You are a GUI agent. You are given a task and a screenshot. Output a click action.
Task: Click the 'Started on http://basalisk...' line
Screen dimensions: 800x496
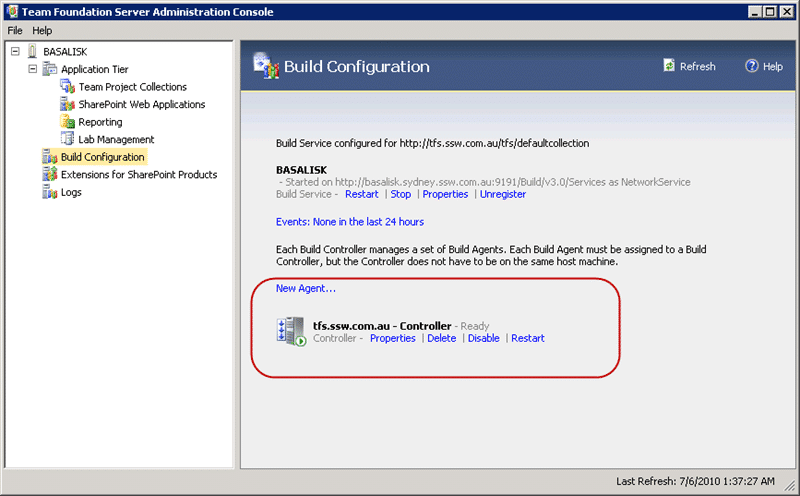pyautogui.click(x=485, y=182)
